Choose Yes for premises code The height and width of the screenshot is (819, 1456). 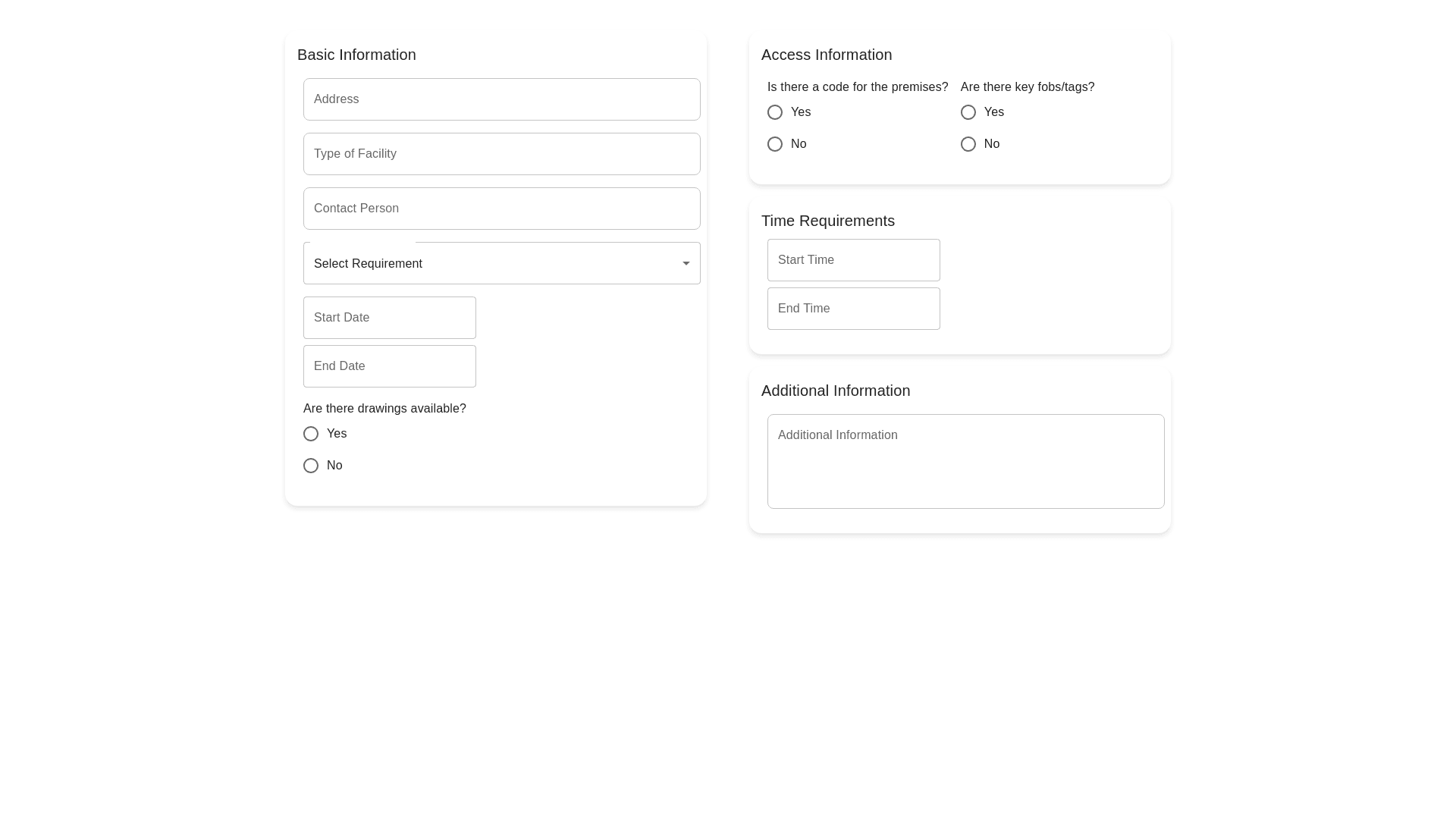775,112
